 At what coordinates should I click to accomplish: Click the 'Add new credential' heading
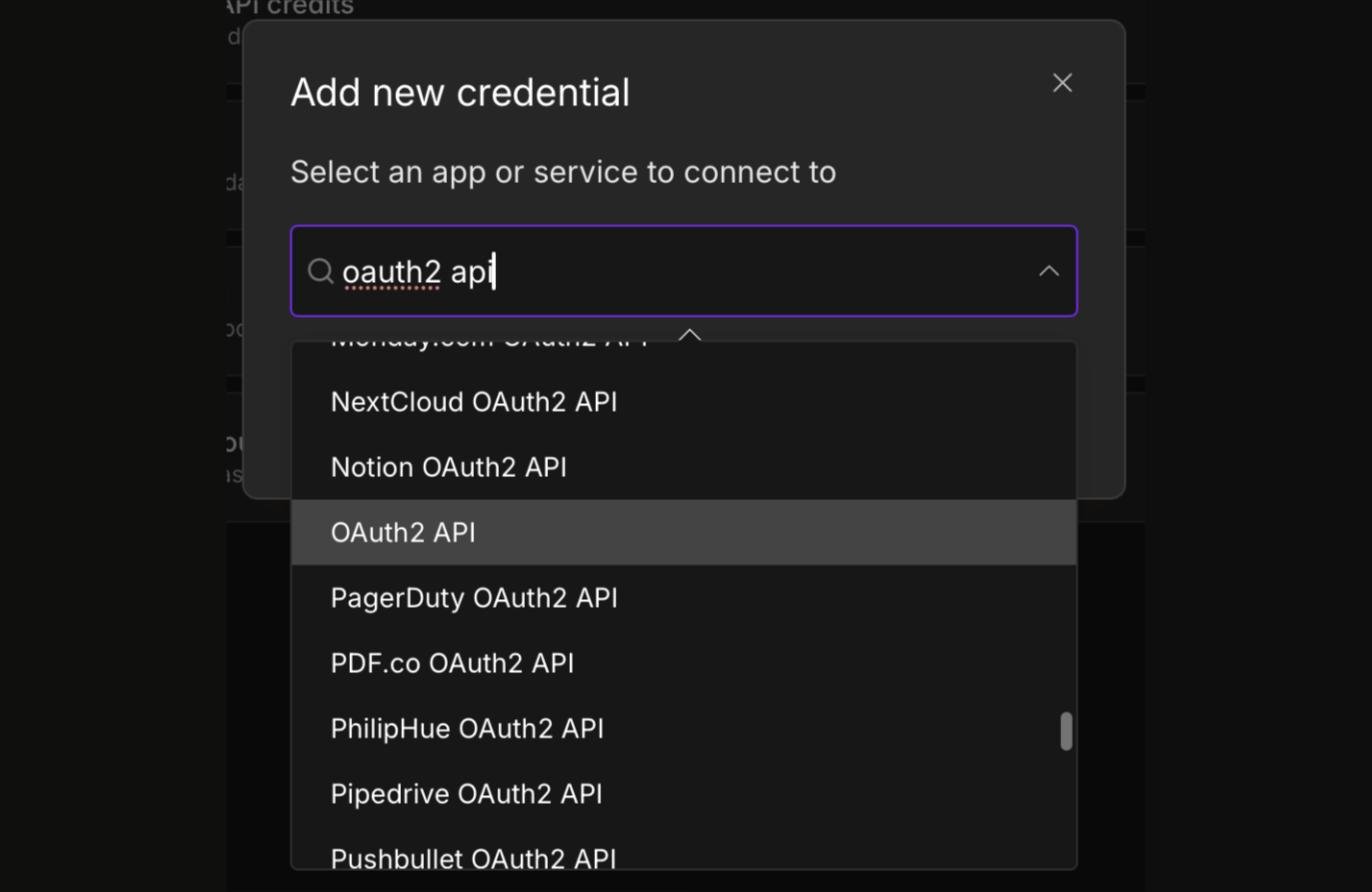(x=460, y=92)
